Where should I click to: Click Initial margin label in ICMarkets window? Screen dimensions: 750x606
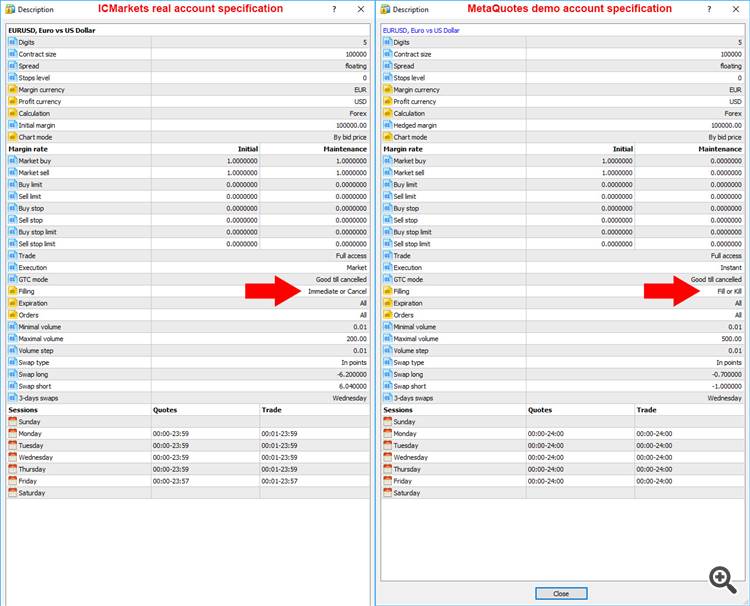pyautogui.click(x=37, y=125)
